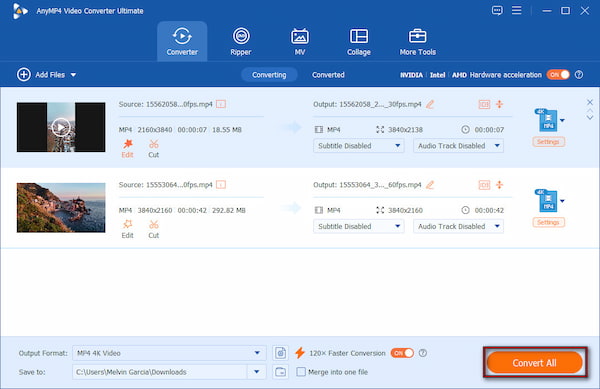The width and height of the screenshot is (600, 389).
Task: Open Settings for 15553064 output
Action: (548, 222)
